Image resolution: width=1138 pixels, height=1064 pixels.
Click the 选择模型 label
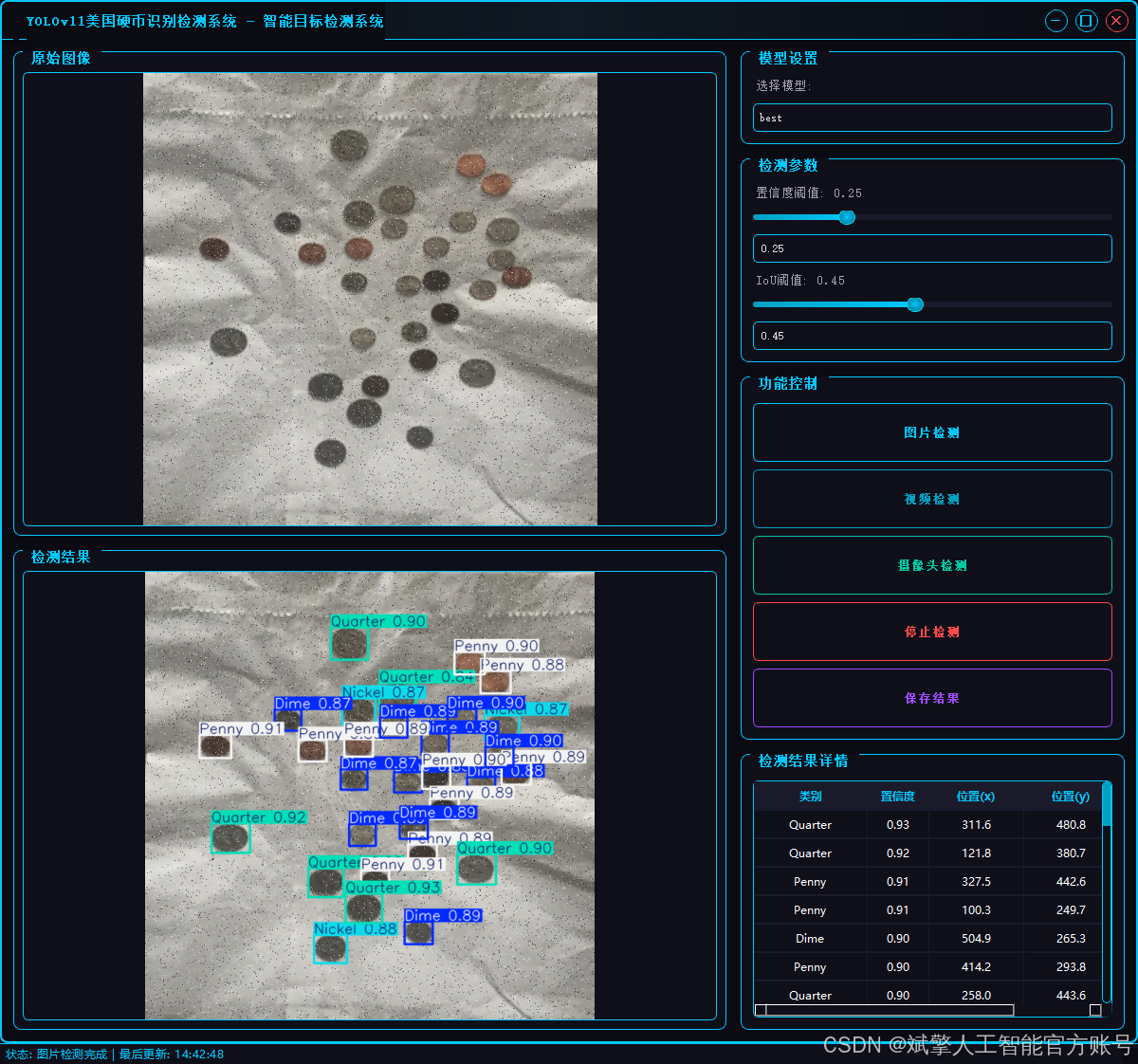783,85
